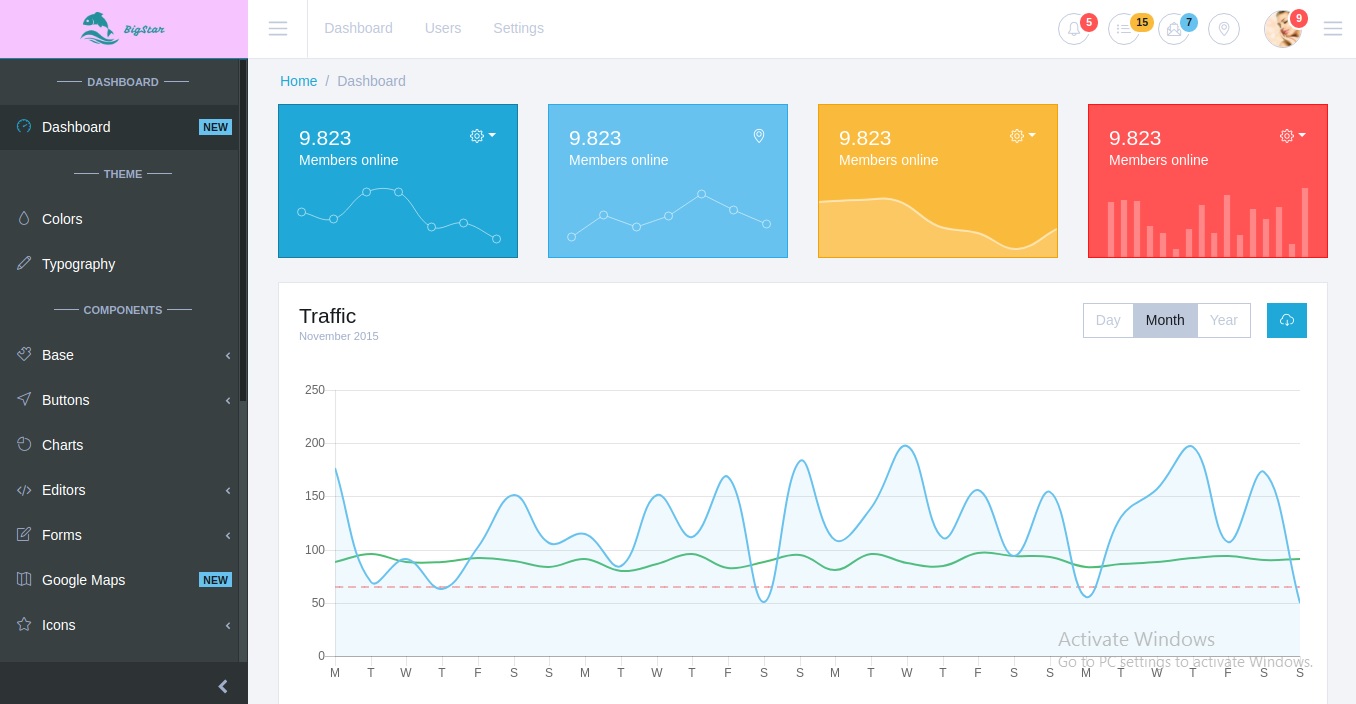Expand the Editors submenu chevron
The image size is (1356, 704).
click(x=228, y=490)
